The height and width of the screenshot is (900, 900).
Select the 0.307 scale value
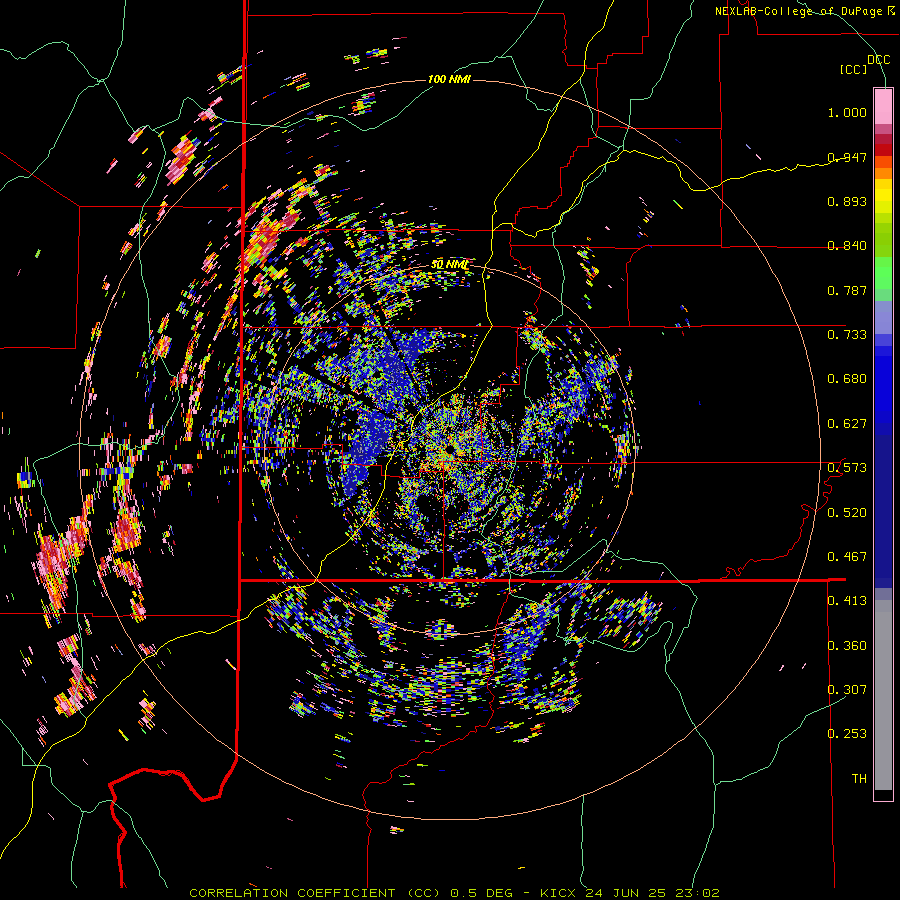847,690
